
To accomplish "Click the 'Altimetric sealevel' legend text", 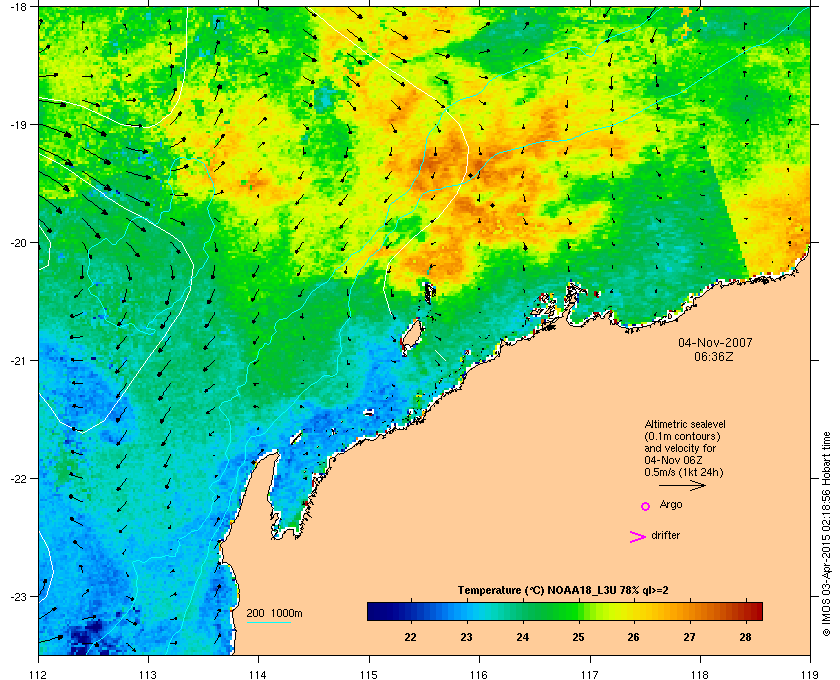I will [685, 424].
